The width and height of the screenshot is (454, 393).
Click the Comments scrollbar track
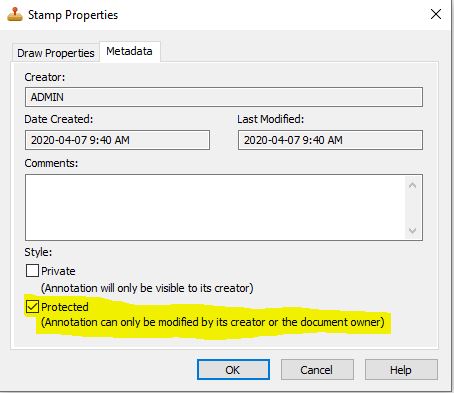(413, 208)
